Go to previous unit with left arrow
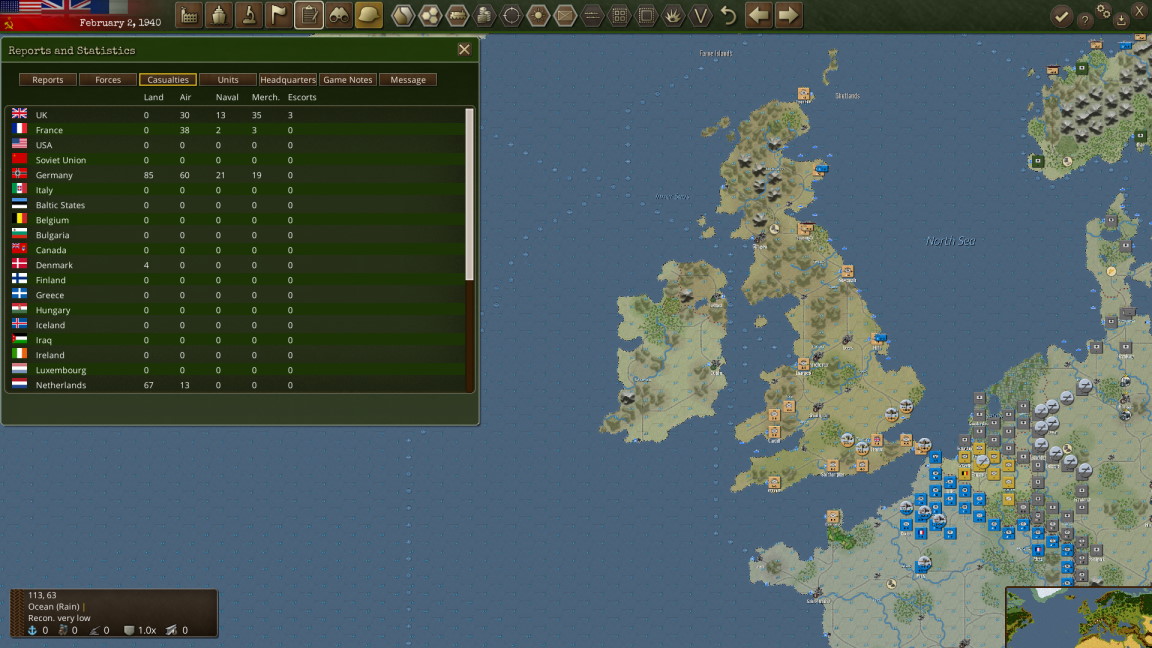Viewport: 1152px width, 648px height. [758, 15]
